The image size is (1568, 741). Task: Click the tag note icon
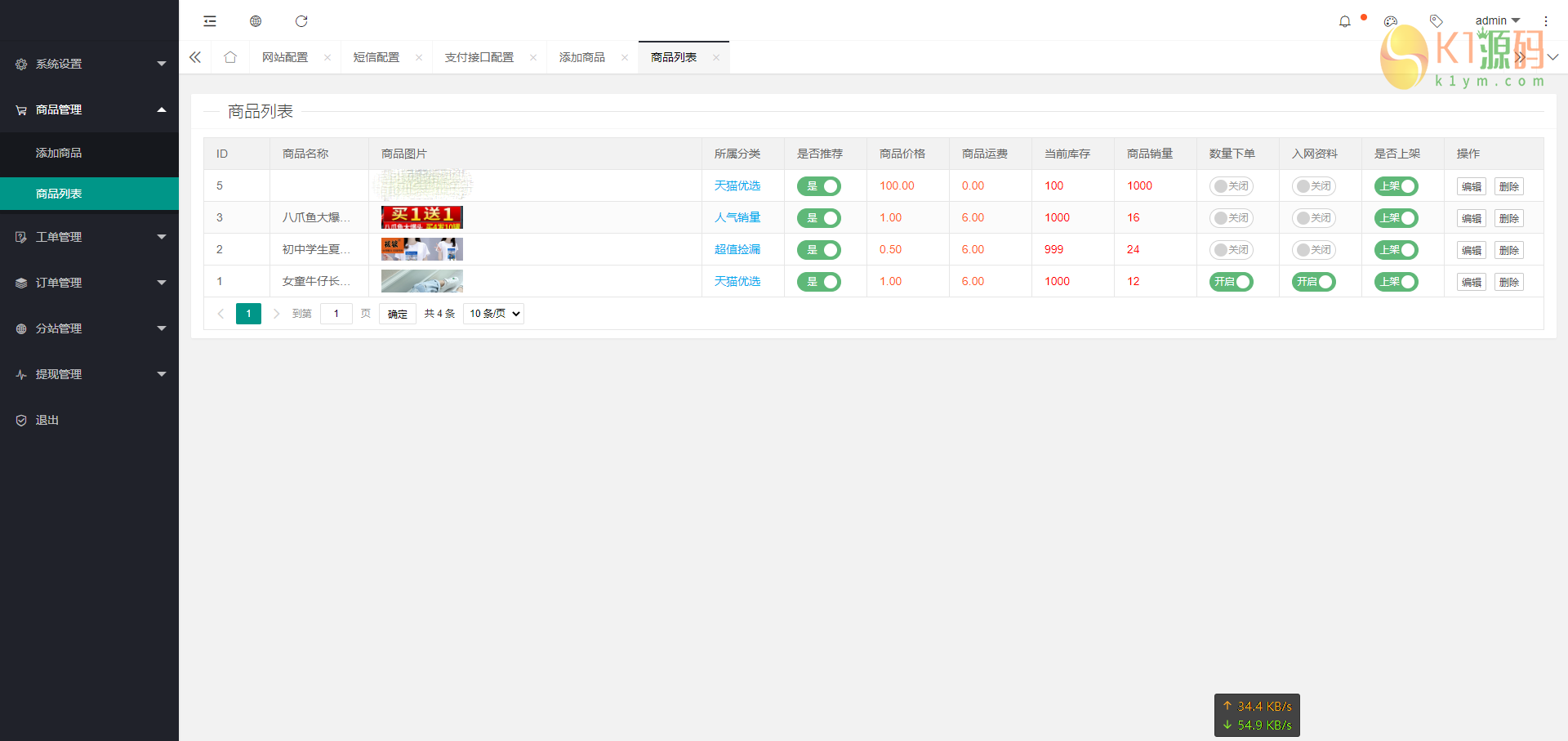click(1437, 21)
